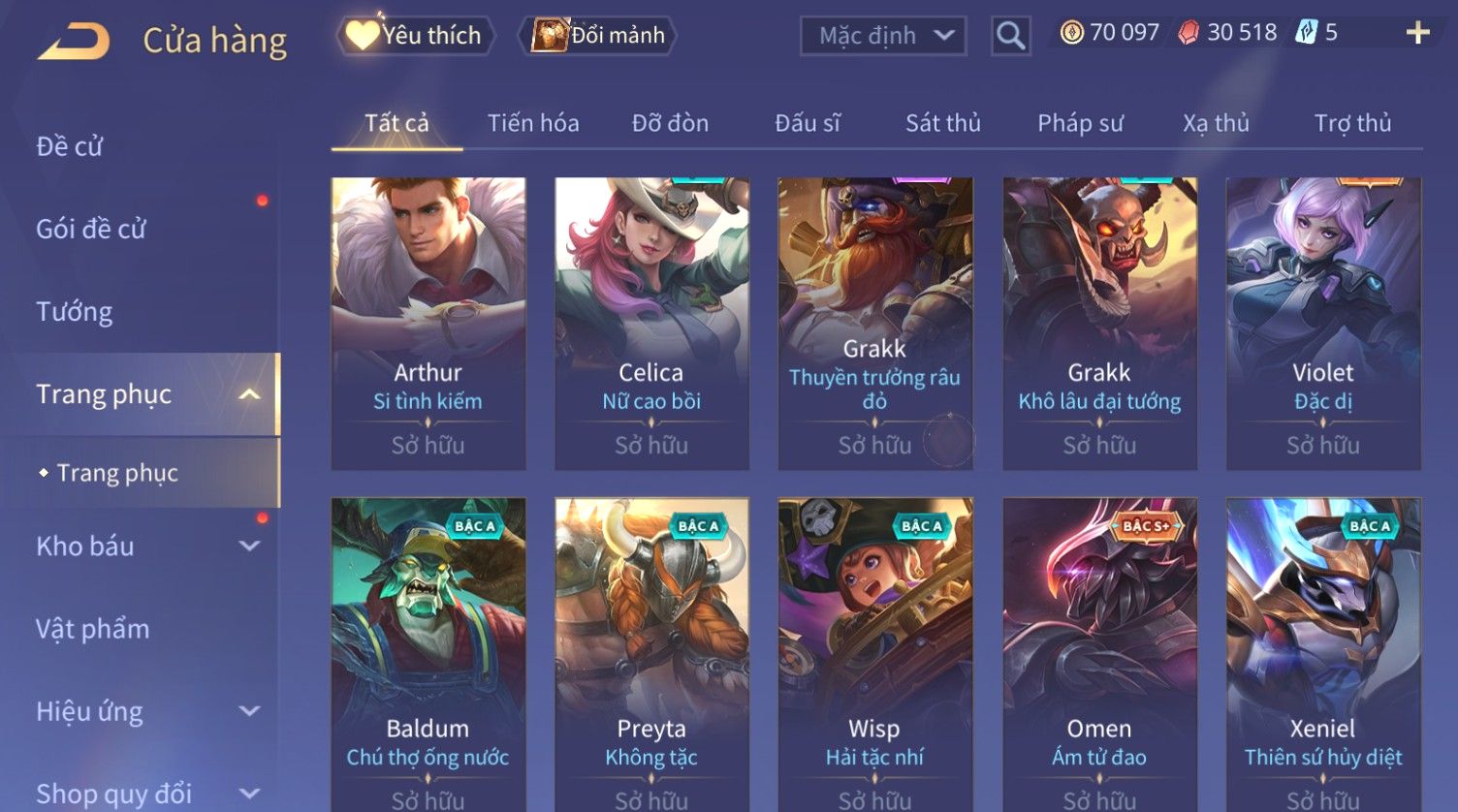Tap the plus icon to add currency
This screenshot has width=1458, height=812.
(x=1417, y=33)
